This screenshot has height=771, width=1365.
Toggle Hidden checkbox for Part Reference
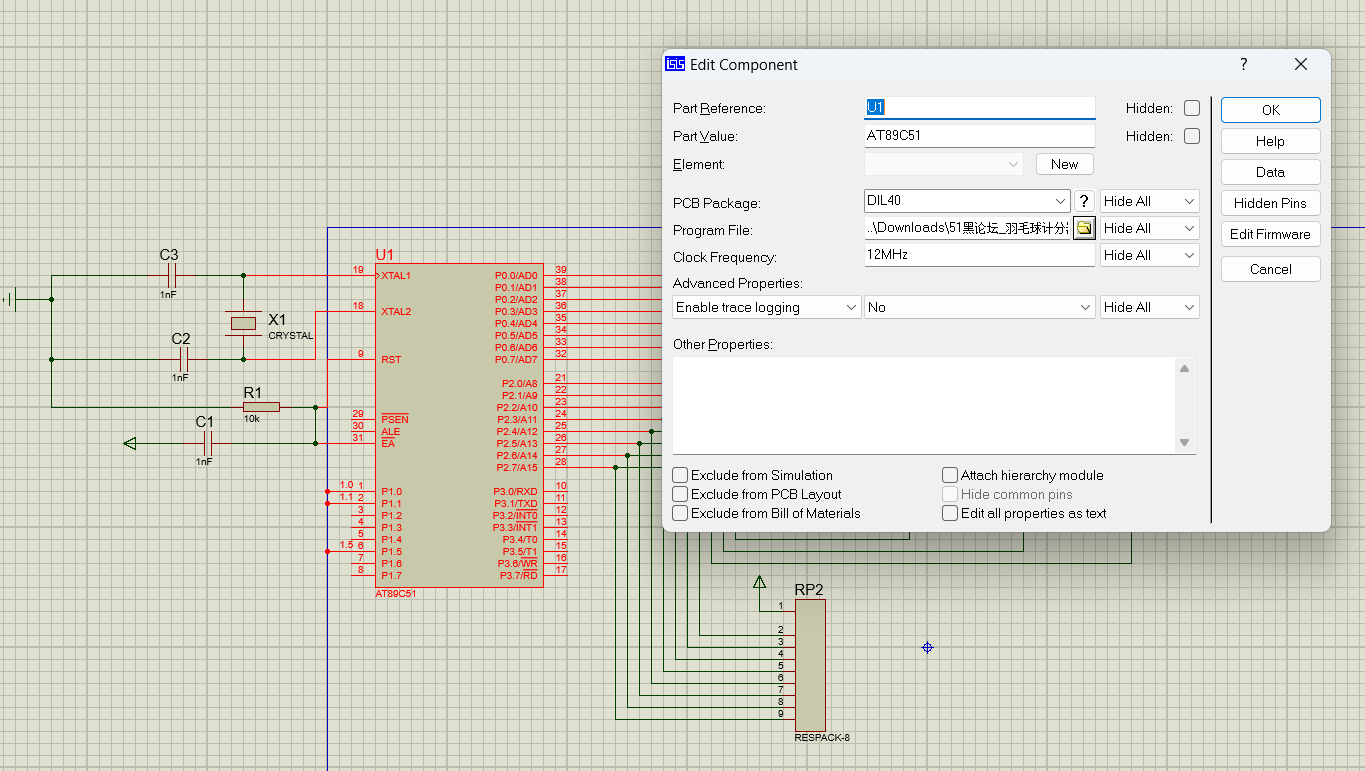(x=1192, y=108)
